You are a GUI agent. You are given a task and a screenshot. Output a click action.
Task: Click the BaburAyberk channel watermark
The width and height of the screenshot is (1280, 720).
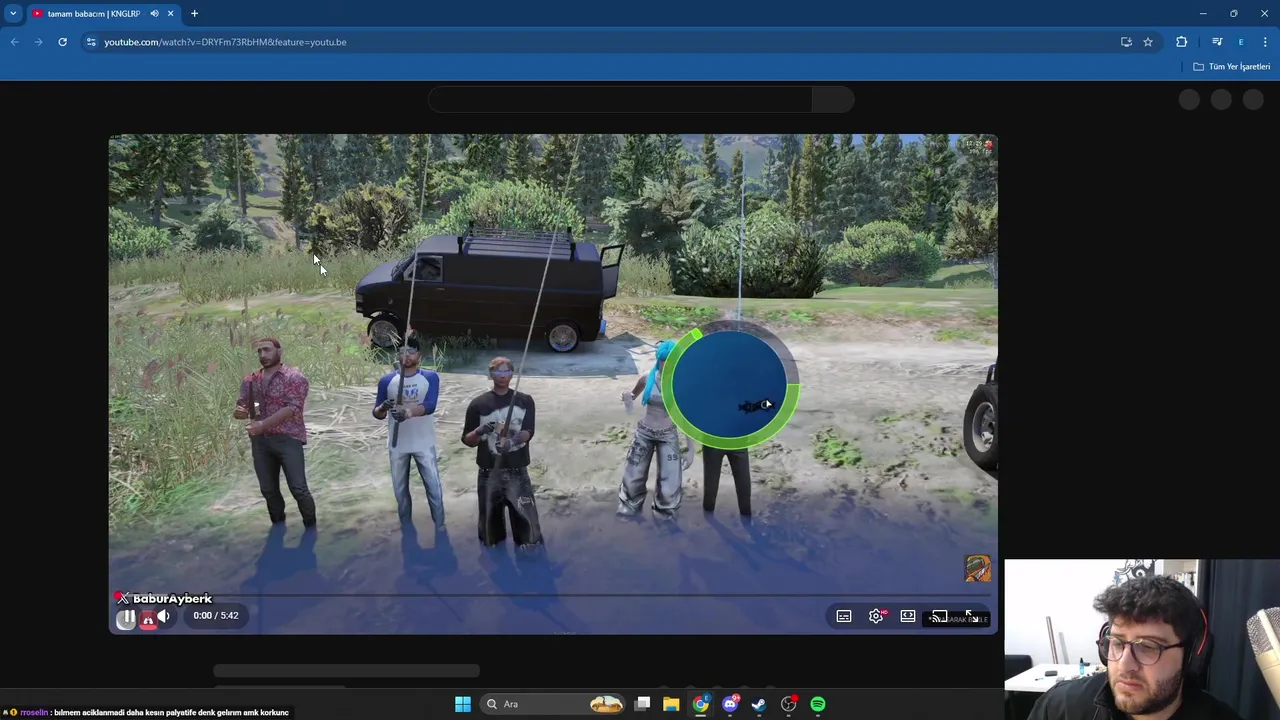pyautogui.click(x=163, y=598)
